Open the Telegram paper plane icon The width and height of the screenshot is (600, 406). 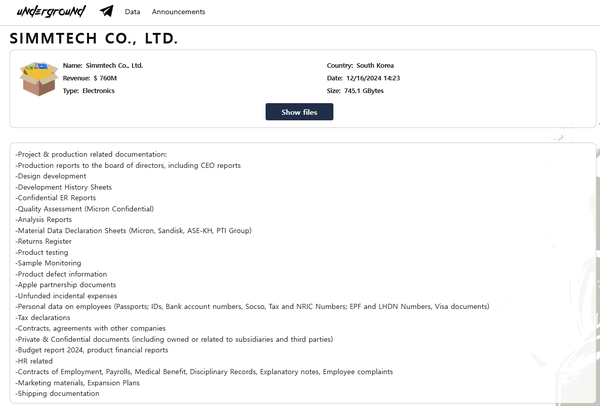tap(107, 12)
